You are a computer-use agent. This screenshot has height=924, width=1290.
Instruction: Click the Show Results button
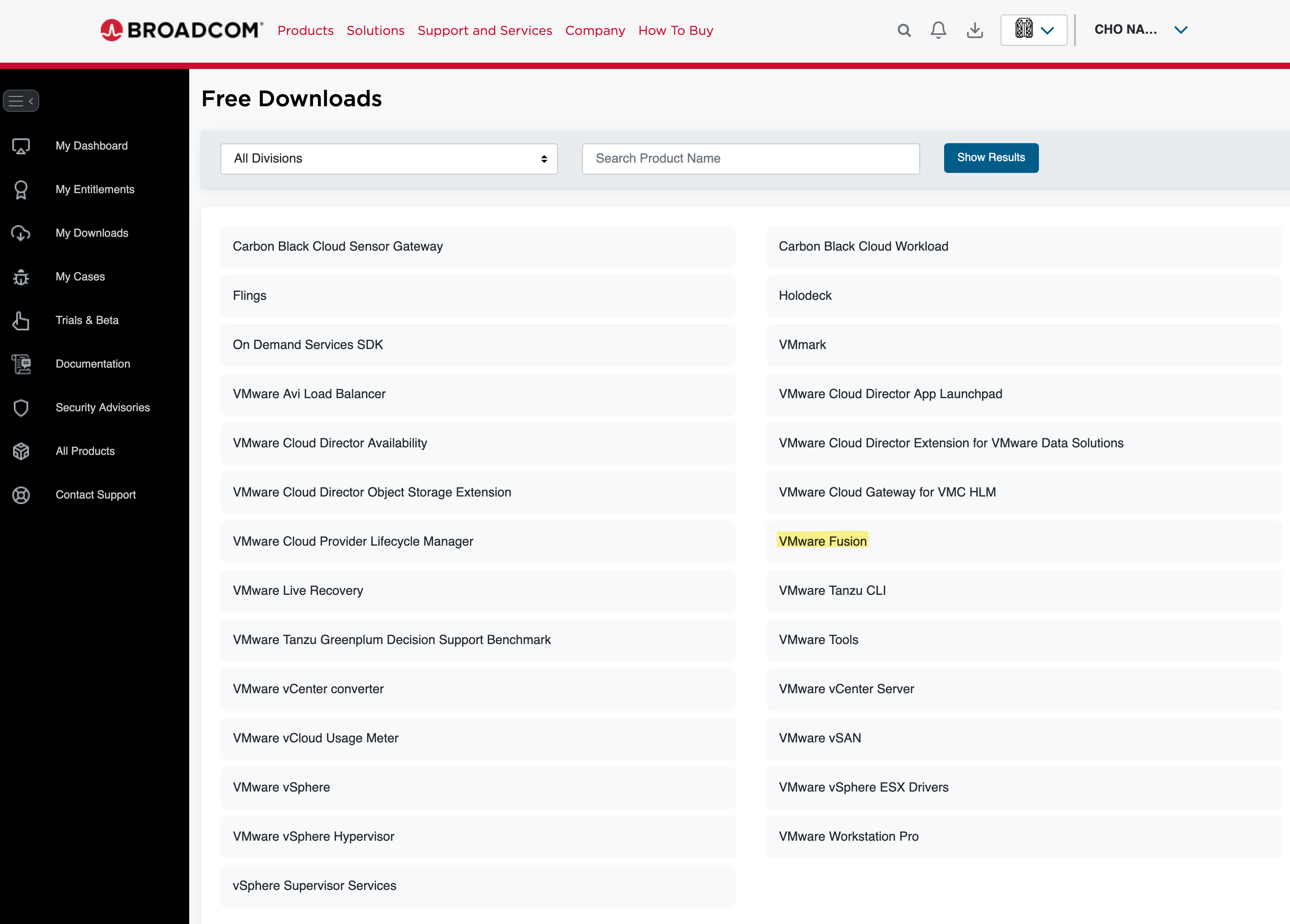991,158
